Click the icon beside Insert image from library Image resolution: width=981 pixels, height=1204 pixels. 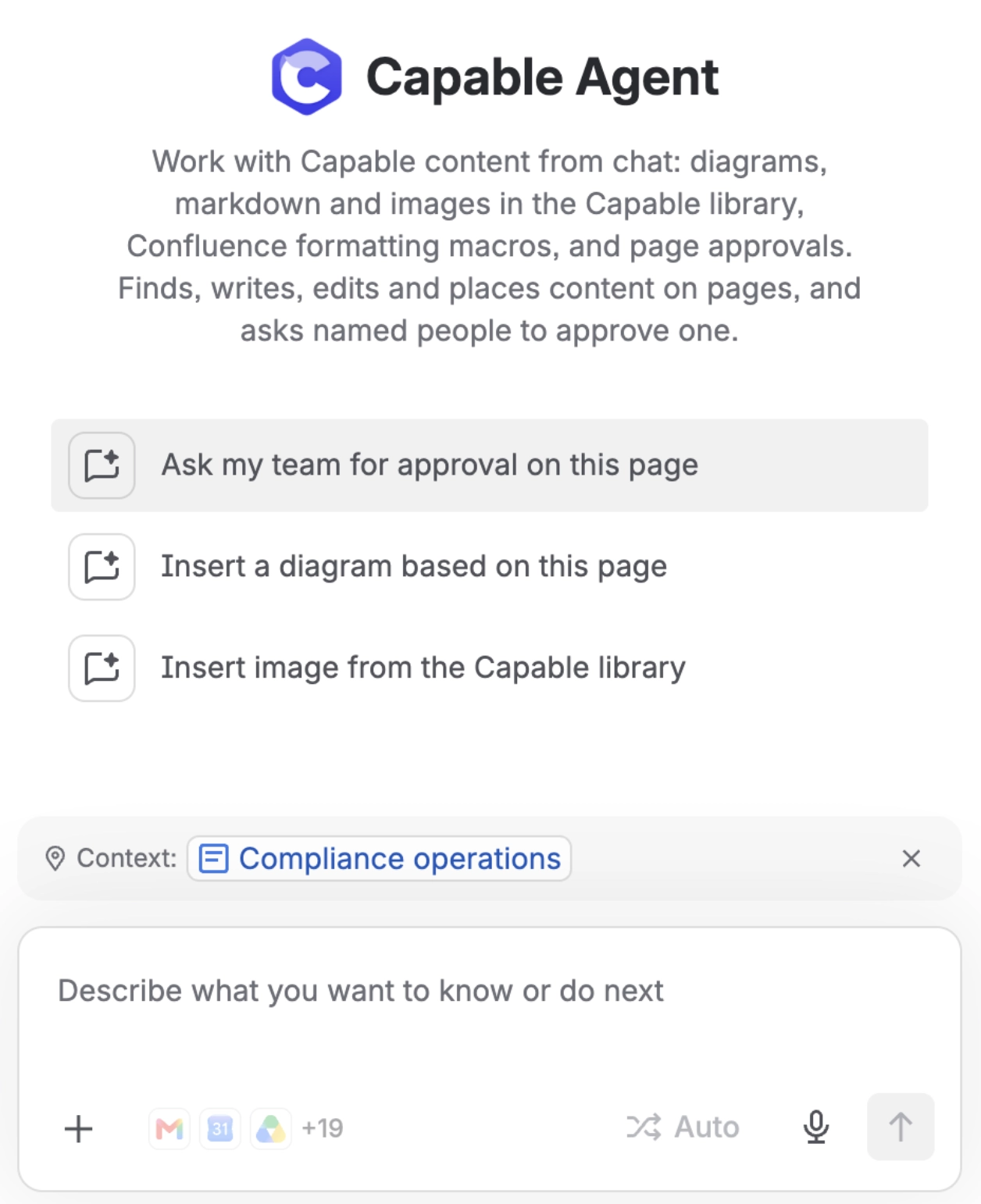click(102, 668)
